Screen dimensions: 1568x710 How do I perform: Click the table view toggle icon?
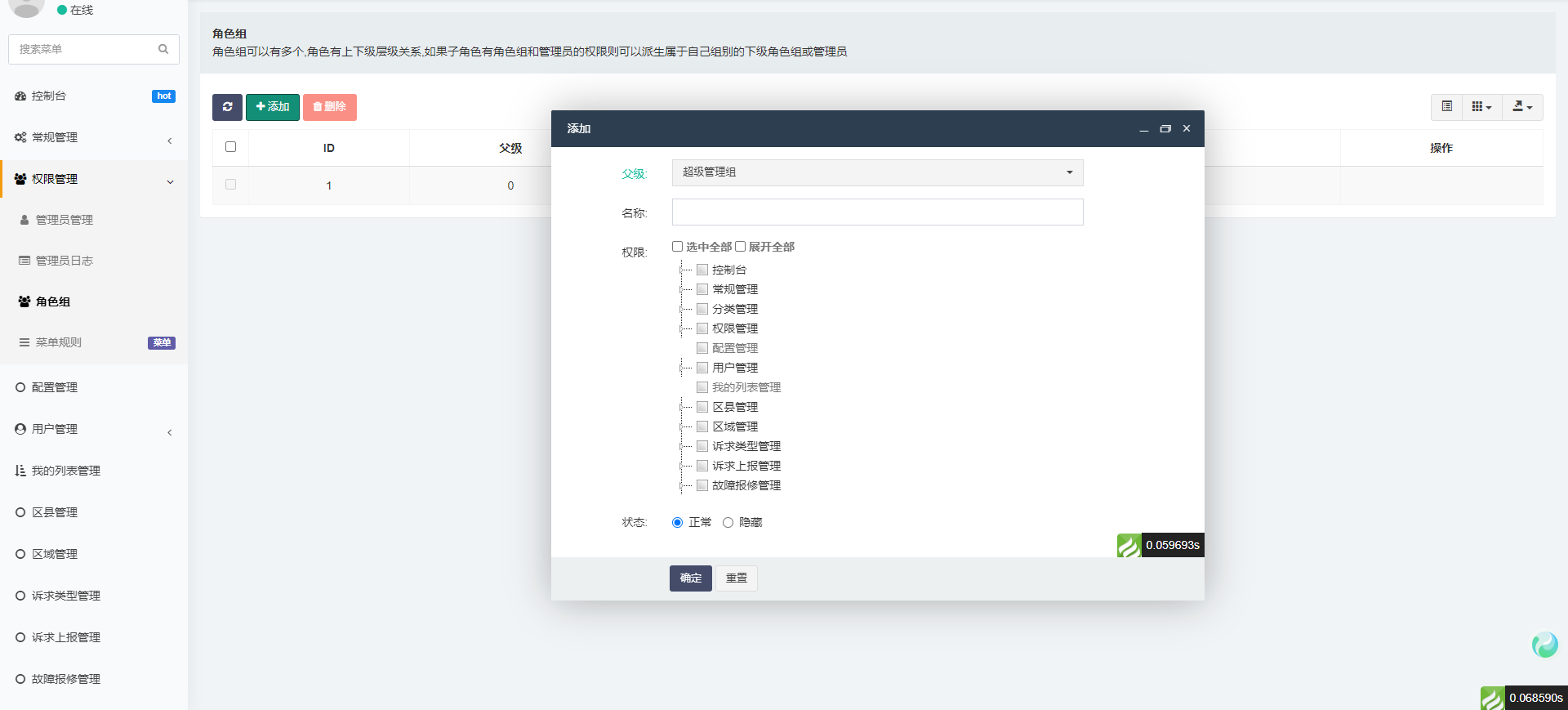click(x=1446, y=107)
